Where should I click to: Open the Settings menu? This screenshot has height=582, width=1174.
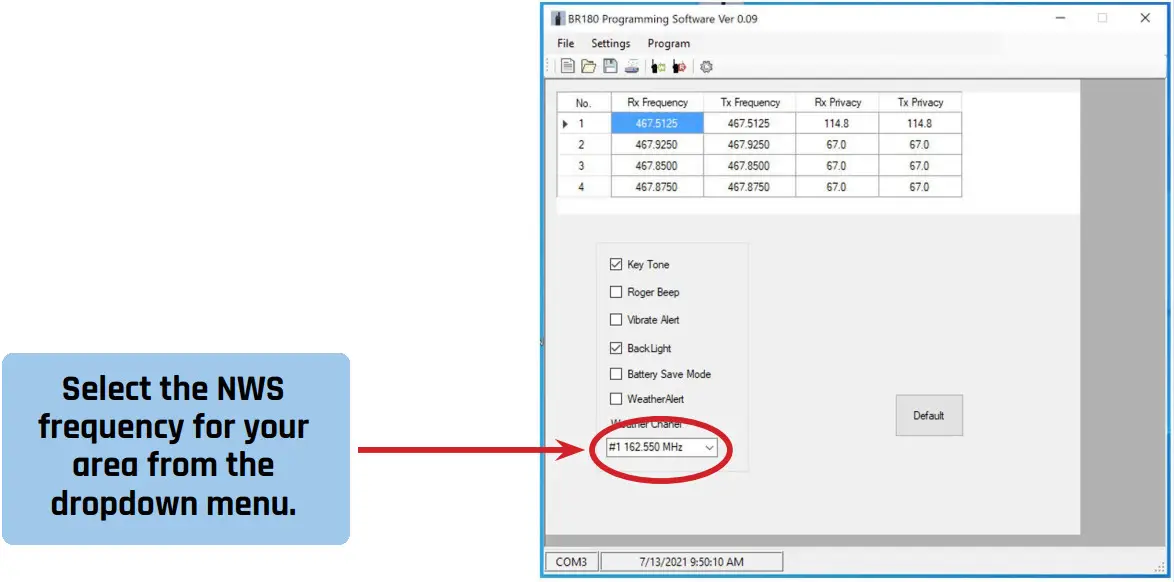(611, 43)
